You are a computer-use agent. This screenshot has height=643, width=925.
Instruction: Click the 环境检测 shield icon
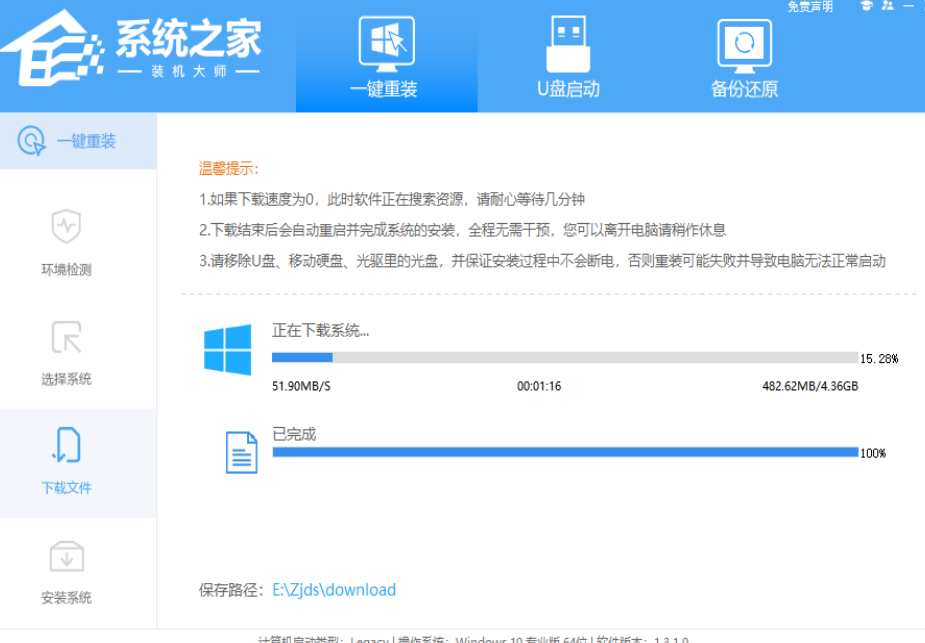click(66, 228)
